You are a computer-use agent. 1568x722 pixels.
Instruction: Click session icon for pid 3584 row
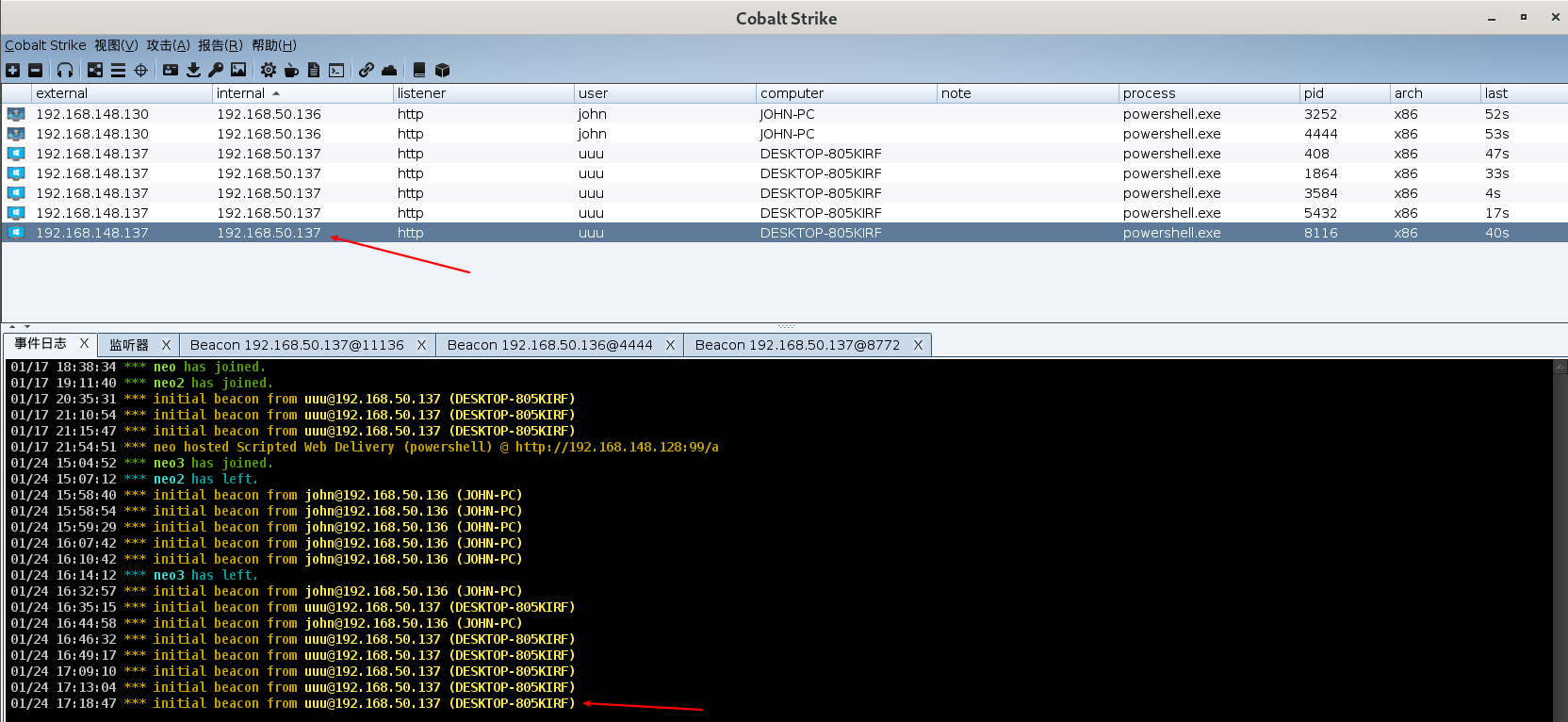pyautogui.click(x=16, y=193)
